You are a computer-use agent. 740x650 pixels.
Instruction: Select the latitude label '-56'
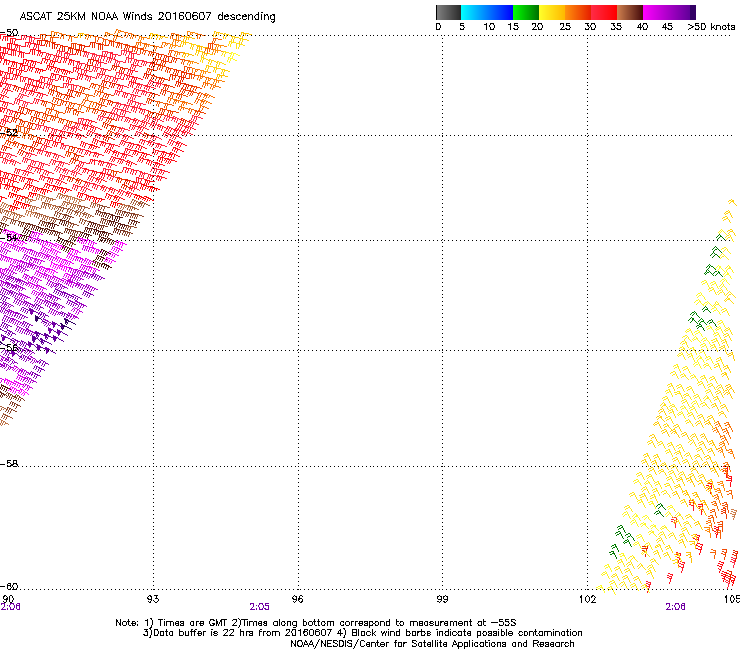tap(9, 347)
